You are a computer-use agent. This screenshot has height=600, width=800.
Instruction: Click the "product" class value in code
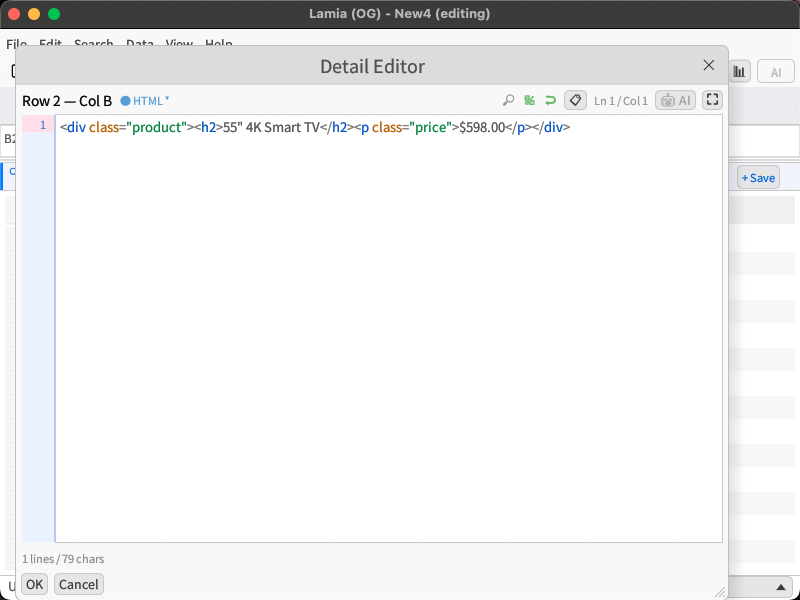click(157, 128)
